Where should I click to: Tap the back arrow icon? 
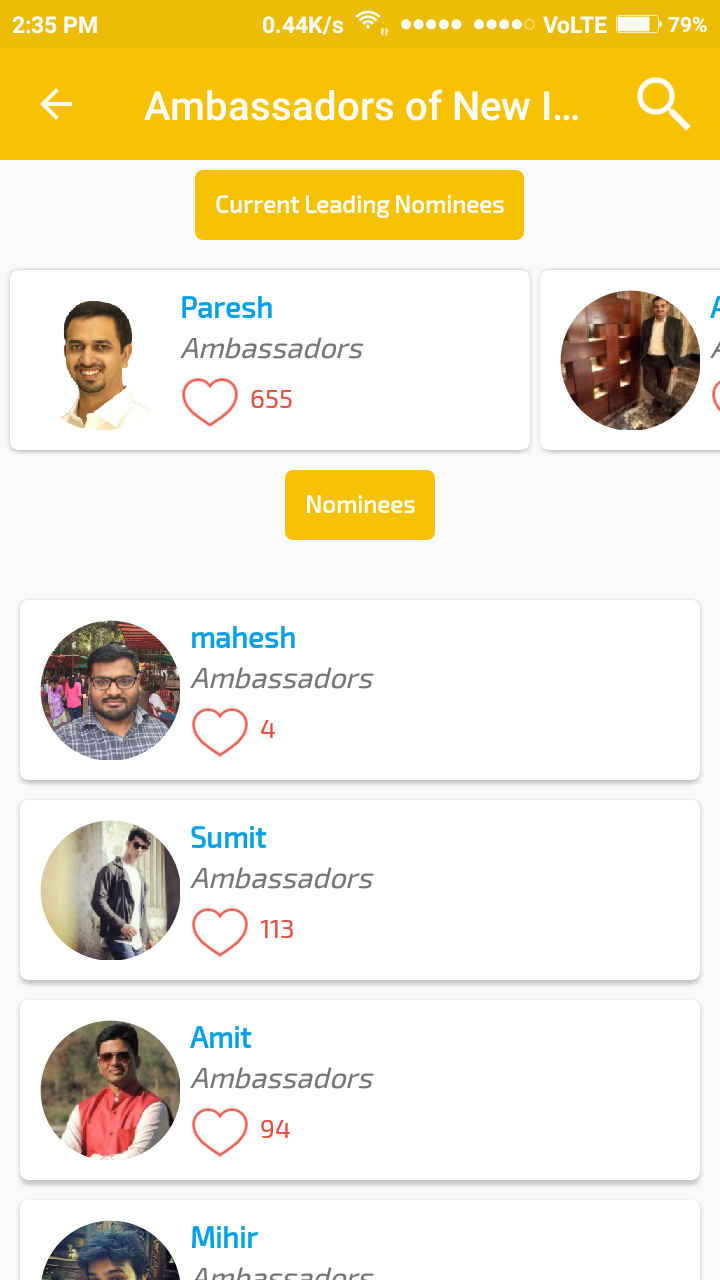point(56,104)
